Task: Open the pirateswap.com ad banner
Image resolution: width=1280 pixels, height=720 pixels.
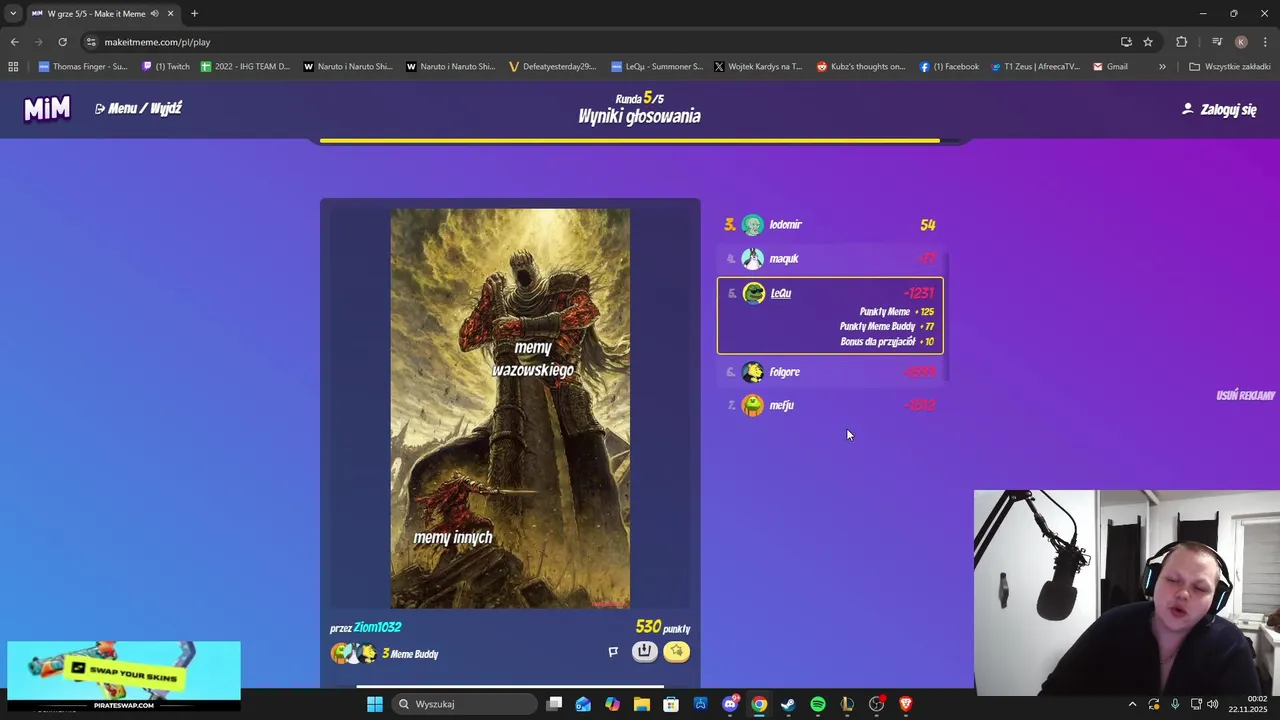Action: click(x=124, y=676)
